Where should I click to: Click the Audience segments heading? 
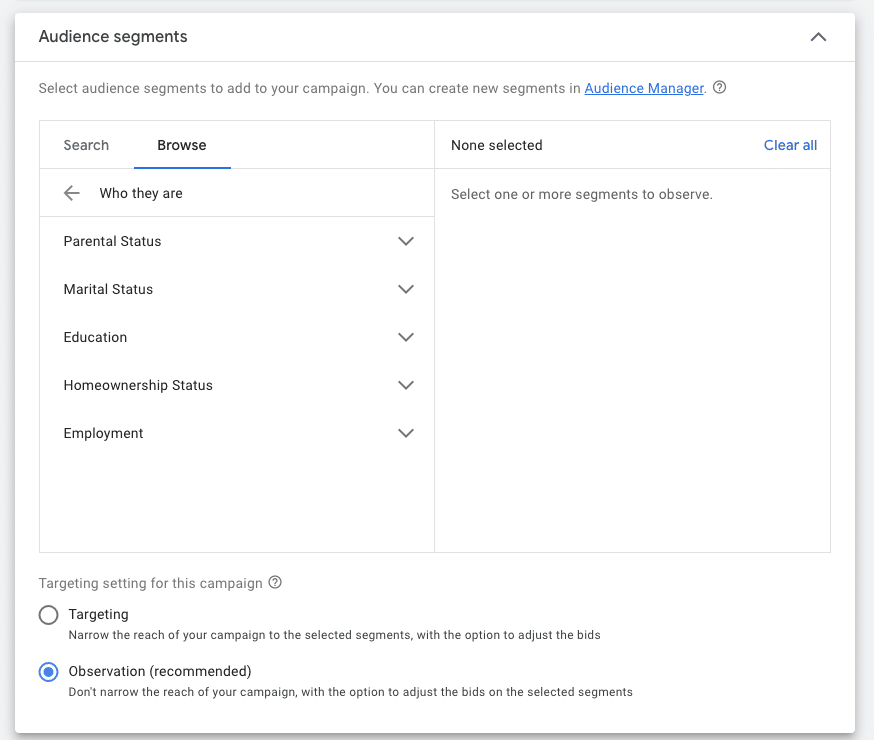pyautogui.click(x=113, y=37)
